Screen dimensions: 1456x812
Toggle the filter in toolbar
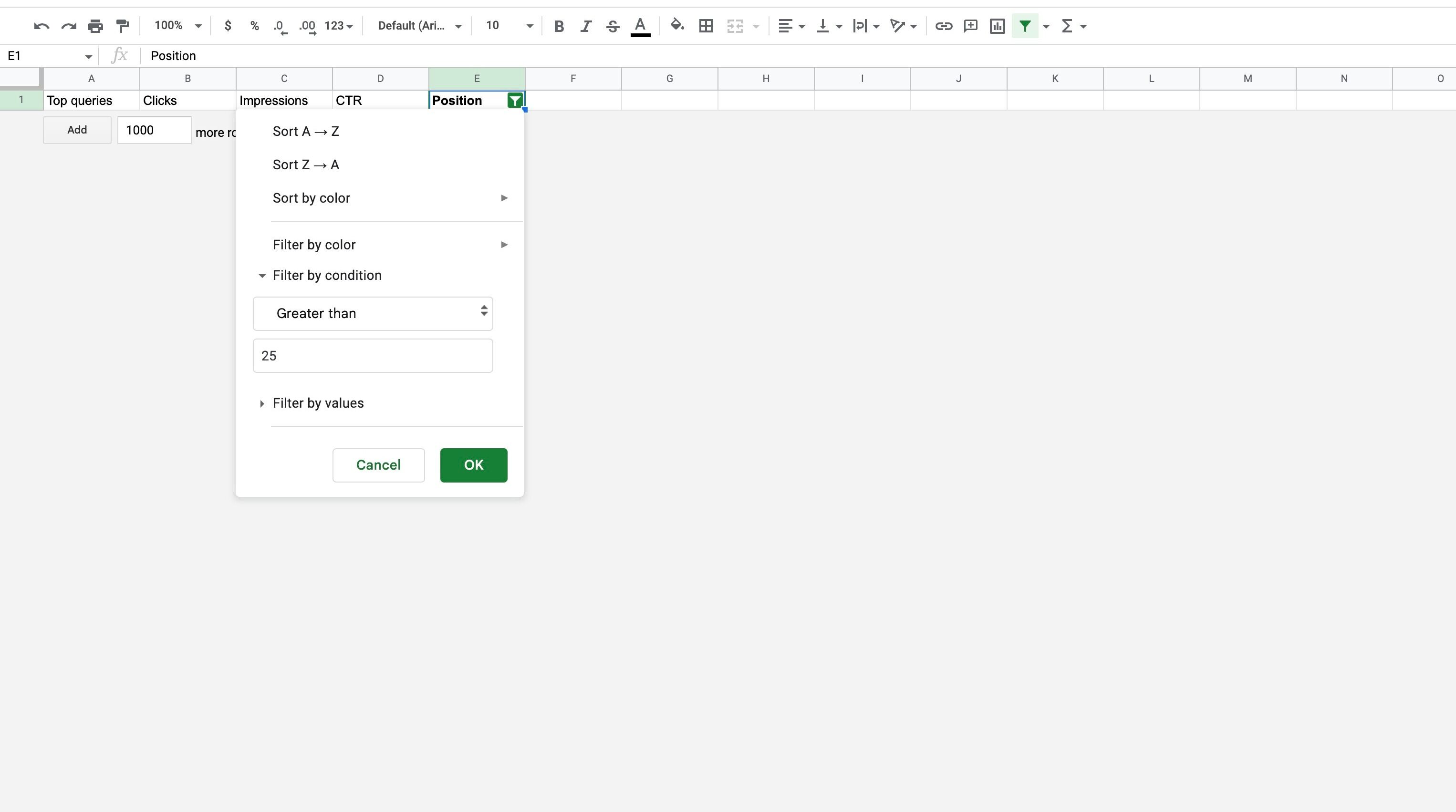[x=1025, y=26]
